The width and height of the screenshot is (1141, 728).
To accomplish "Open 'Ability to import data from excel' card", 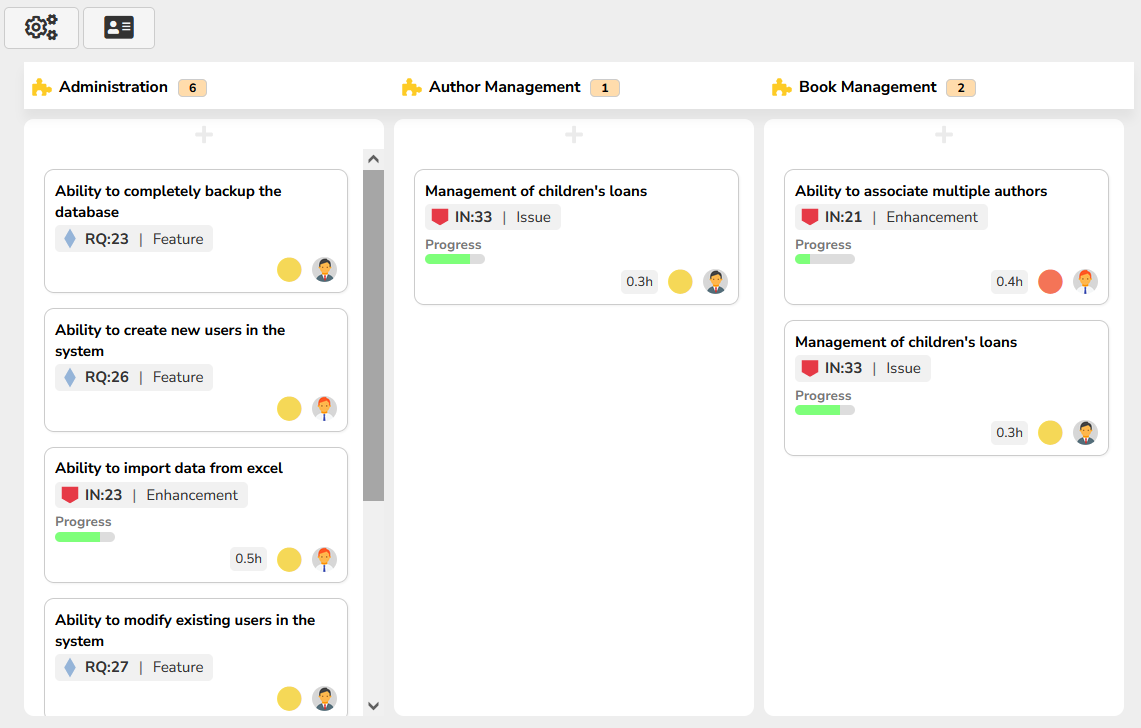I will (x=169, y=468).
